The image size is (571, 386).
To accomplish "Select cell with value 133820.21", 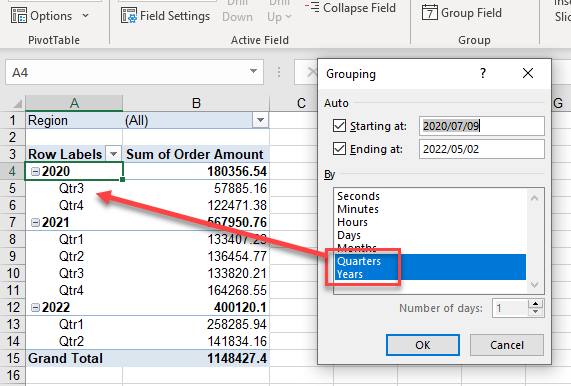I will pyautogui.click(x=196, y=273).
